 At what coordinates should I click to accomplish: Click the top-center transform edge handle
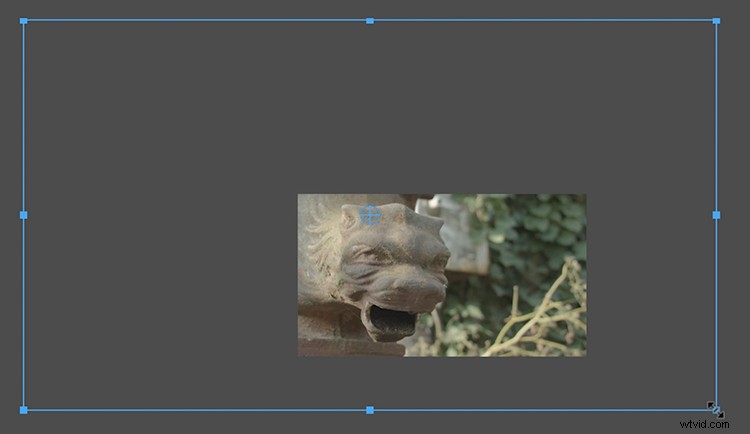[370, 21]
